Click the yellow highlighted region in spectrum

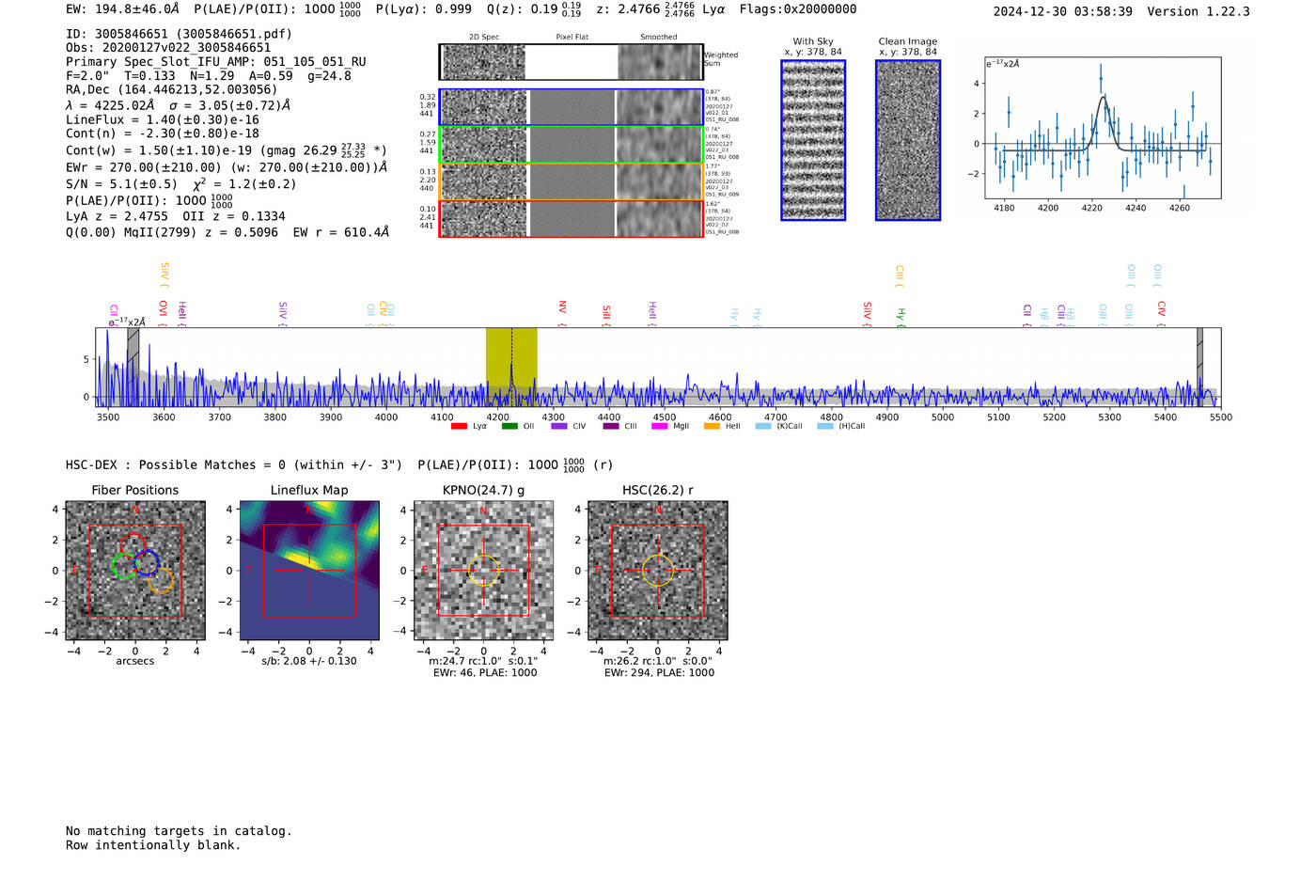click(x=511, y=365)
